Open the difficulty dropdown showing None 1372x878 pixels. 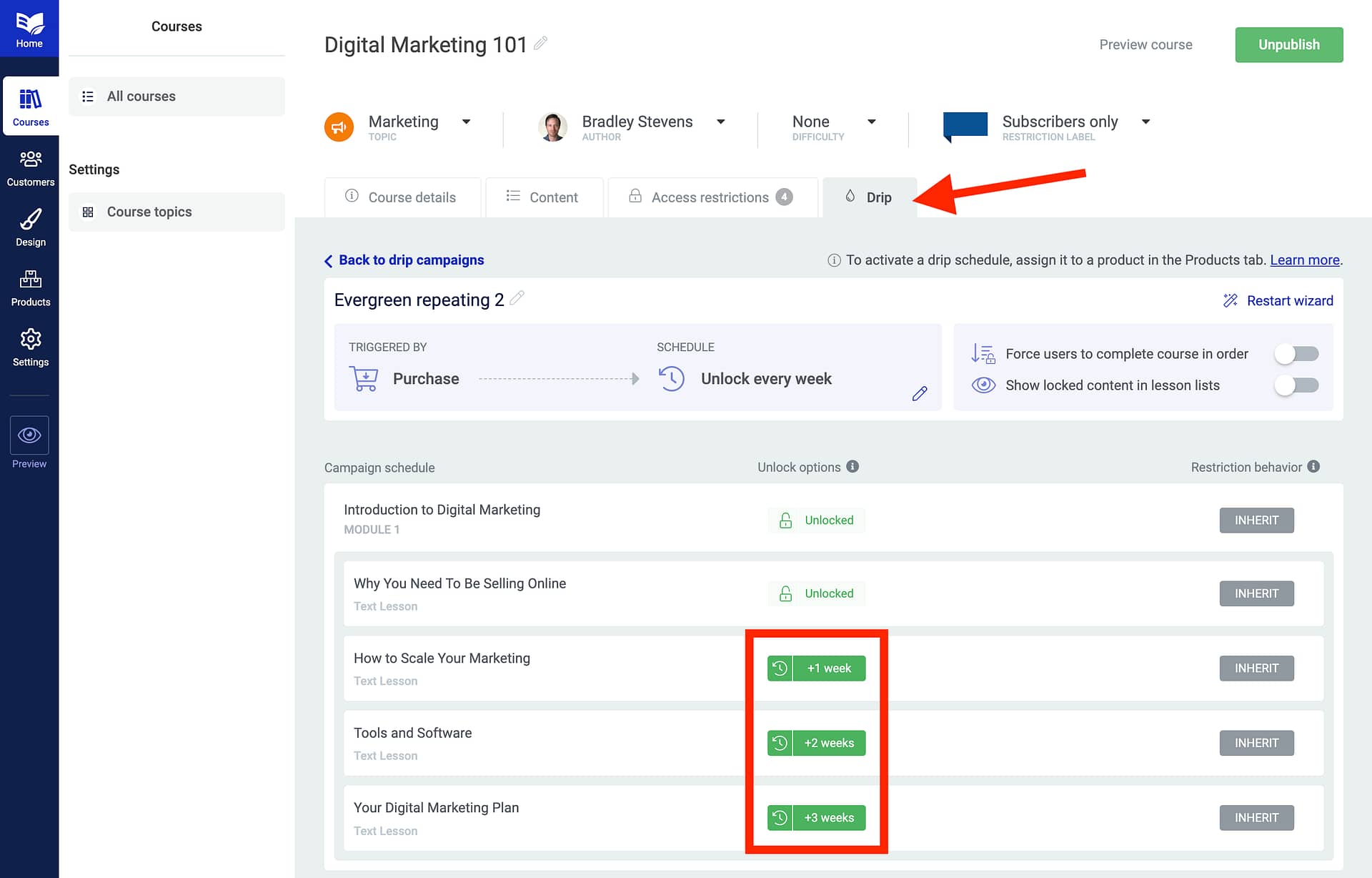pyautogui.click(x=871, y=122)
